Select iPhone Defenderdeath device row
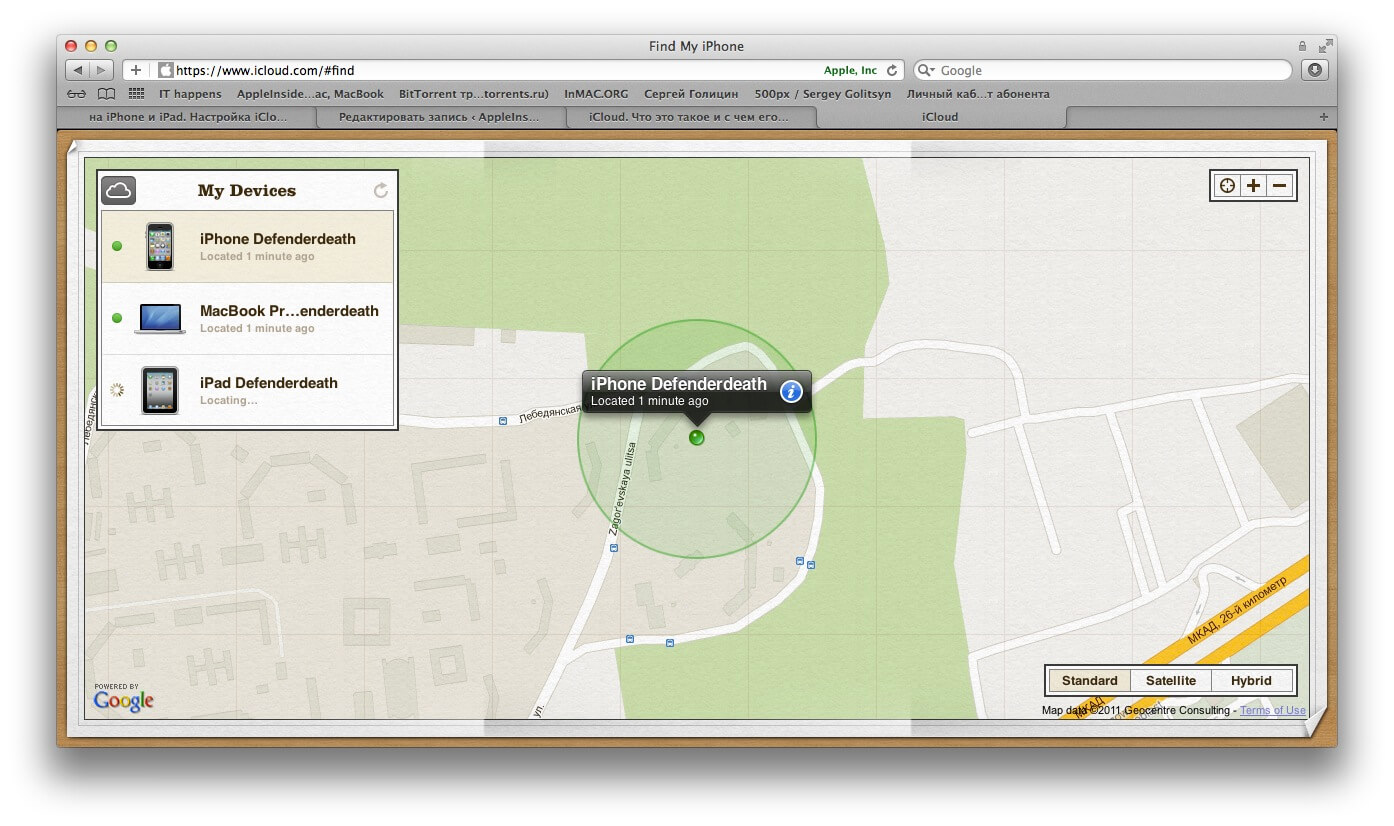Viewport: 1394px width, 826px height. tap(247, 247)
